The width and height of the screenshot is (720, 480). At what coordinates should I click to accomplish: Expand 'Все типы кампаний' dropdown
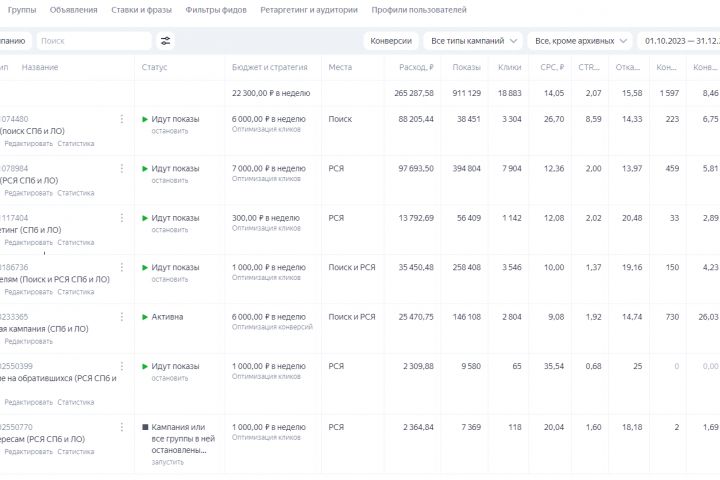(x=473, y=41)
